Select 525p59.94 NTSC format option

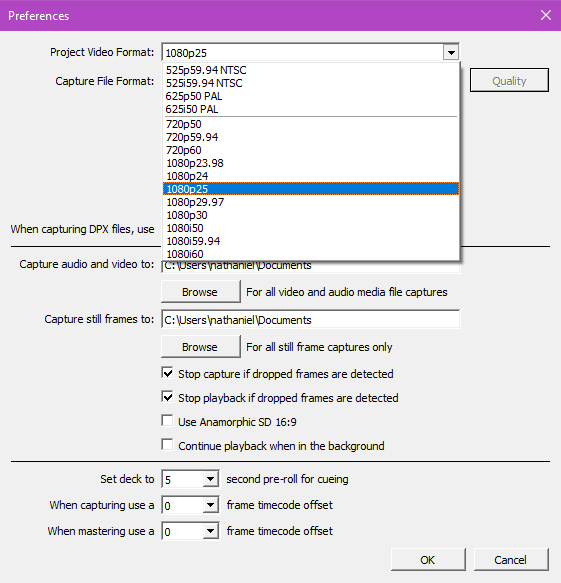[311, 70]
